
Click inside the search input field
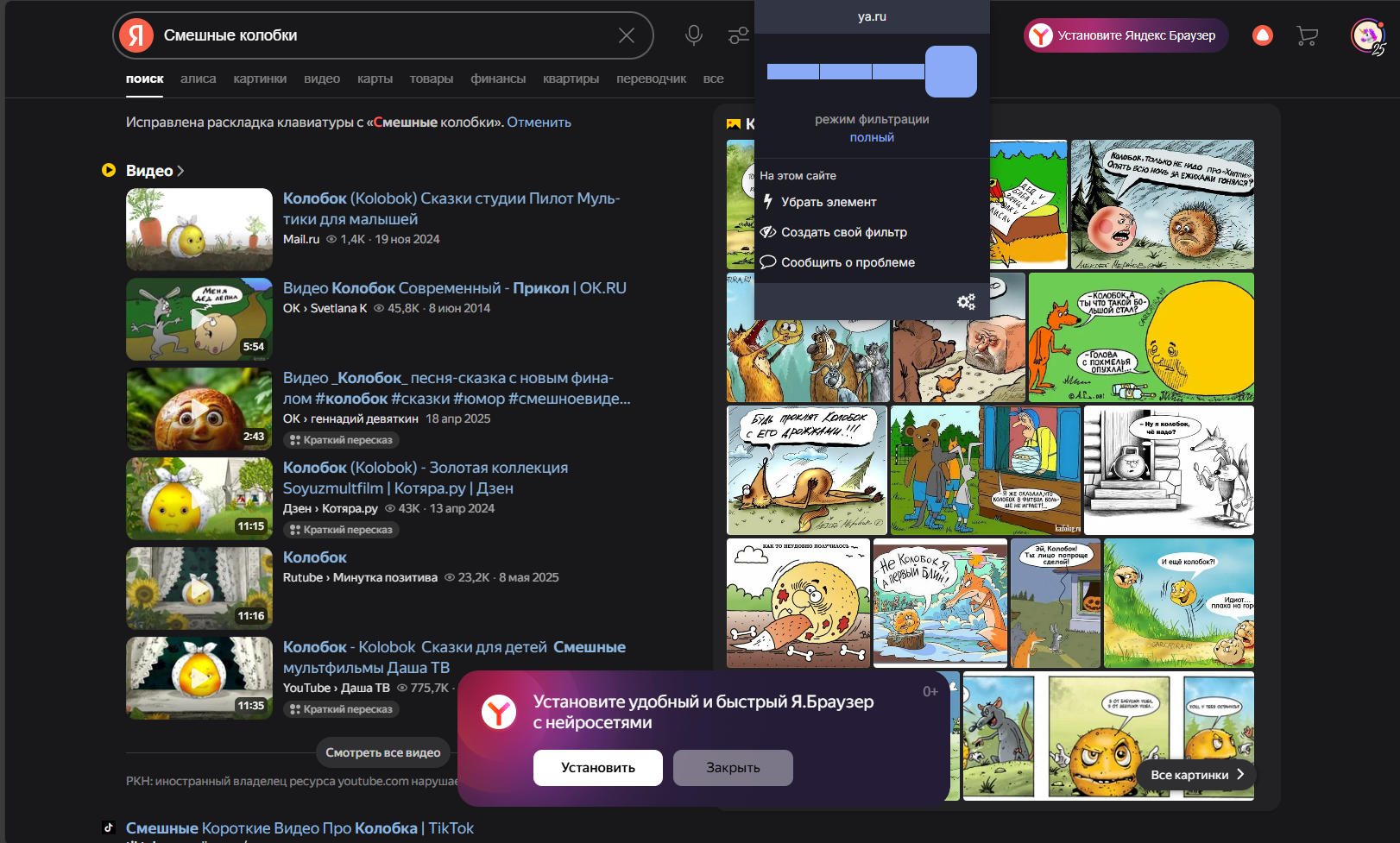384,35
